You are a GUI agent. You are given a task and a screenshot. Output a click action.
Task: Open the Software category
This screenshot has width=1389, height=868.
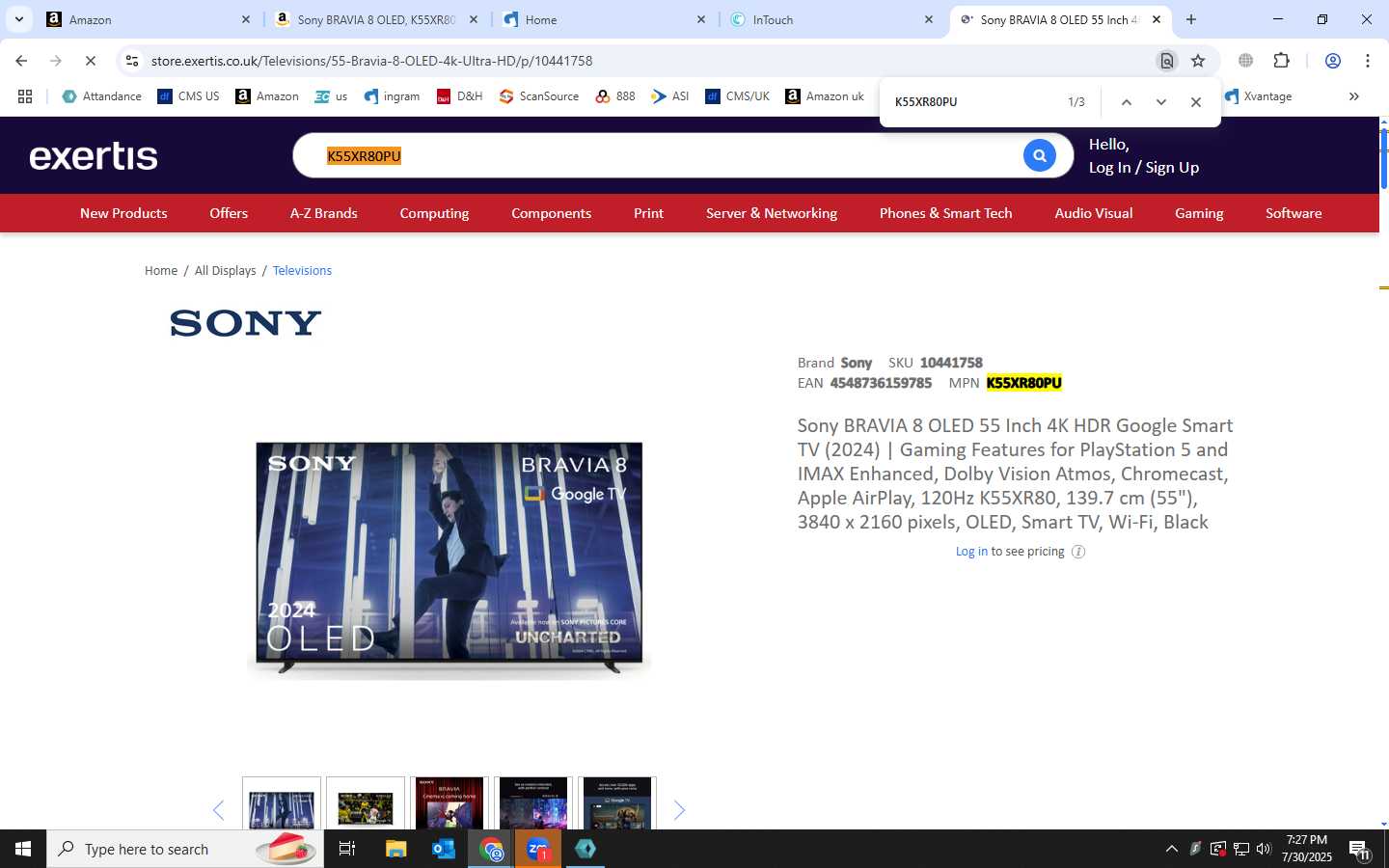pos(1294,213)
